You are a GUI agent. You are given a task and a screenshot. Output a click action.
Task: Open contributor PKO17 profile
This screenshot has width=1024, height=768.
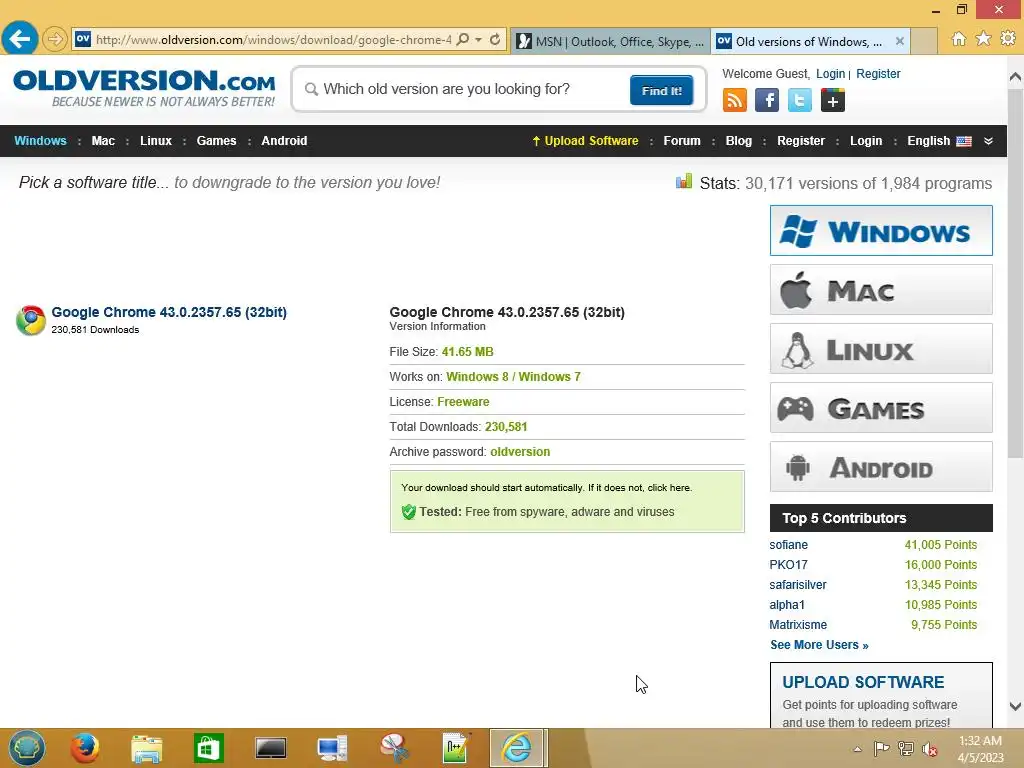[788, 565]
